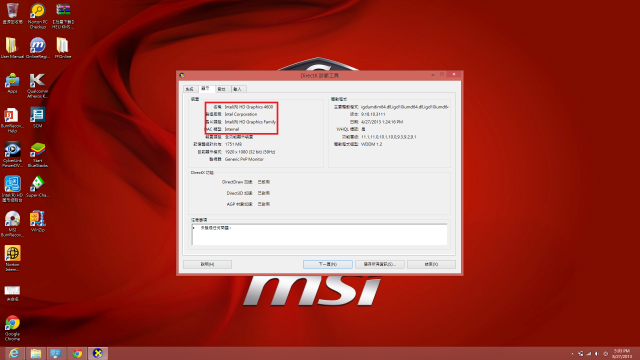Viewport: 640px width, 360px height.
Task: Select the '1751 MB' memory value
Action: pos(233,144)
